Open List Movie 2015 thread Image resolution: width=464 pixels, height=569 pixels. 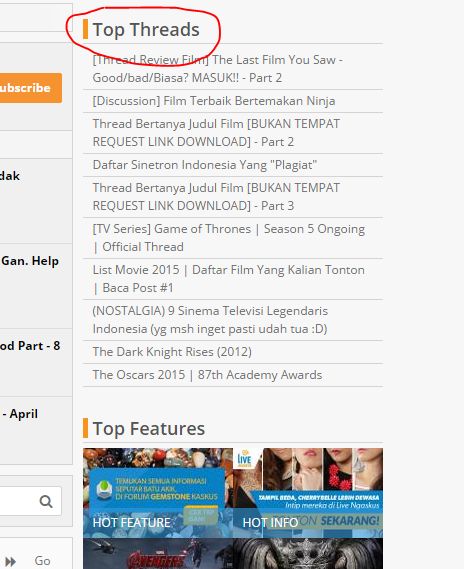pyautogui.click(x=229, y=279)
